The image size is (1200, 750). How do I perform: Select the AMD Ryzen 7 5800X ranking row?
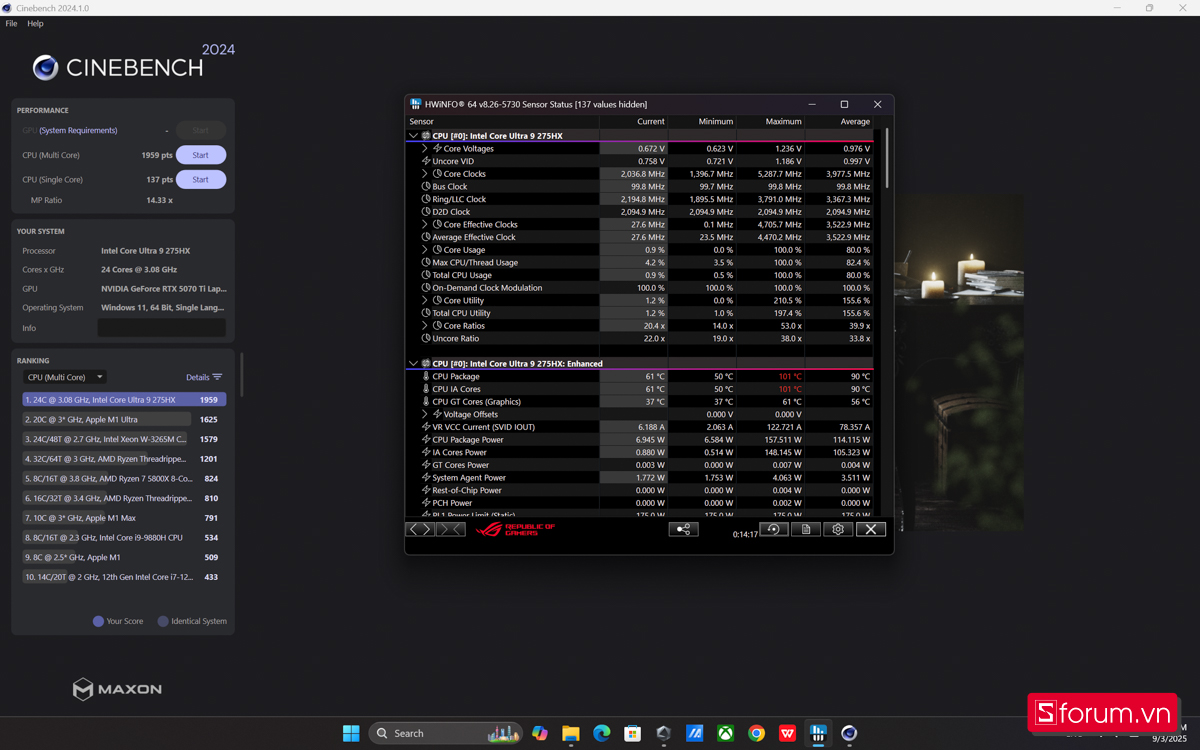point(124,478)
